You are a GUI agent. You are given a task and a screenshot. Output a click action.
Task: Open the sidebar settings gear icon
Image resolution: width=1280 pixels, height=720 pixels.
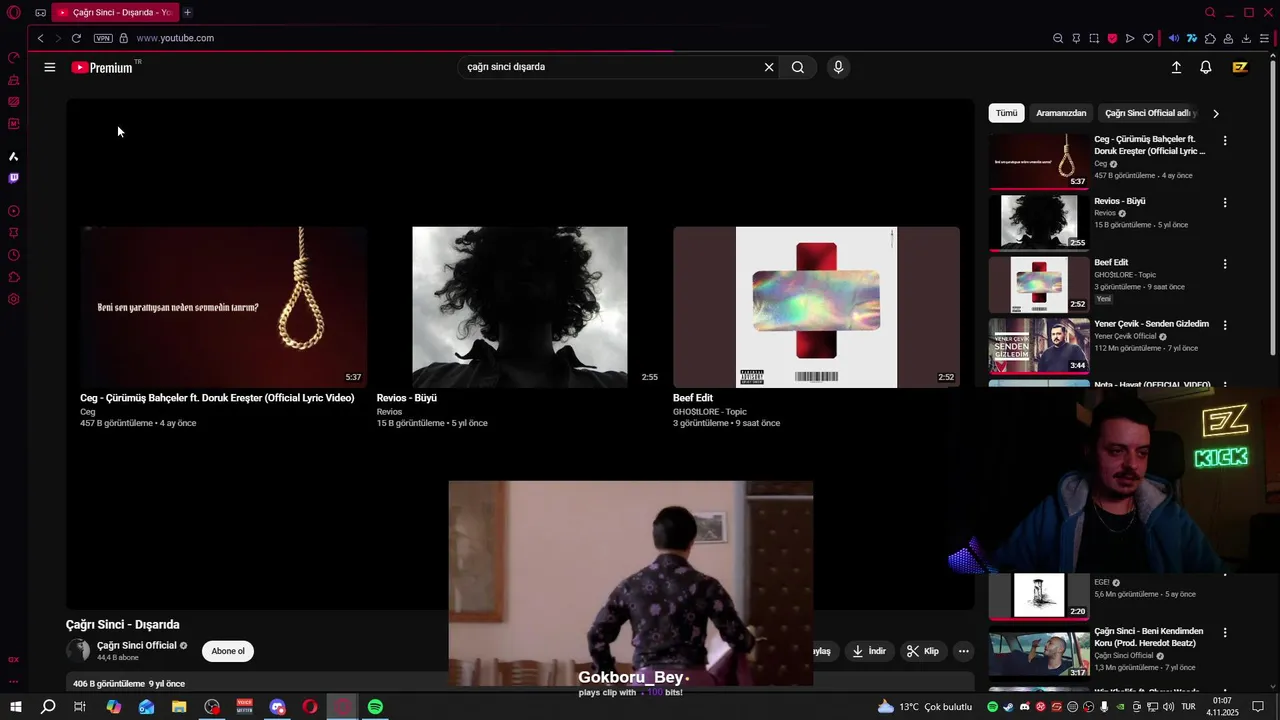(x=14, y=299)
